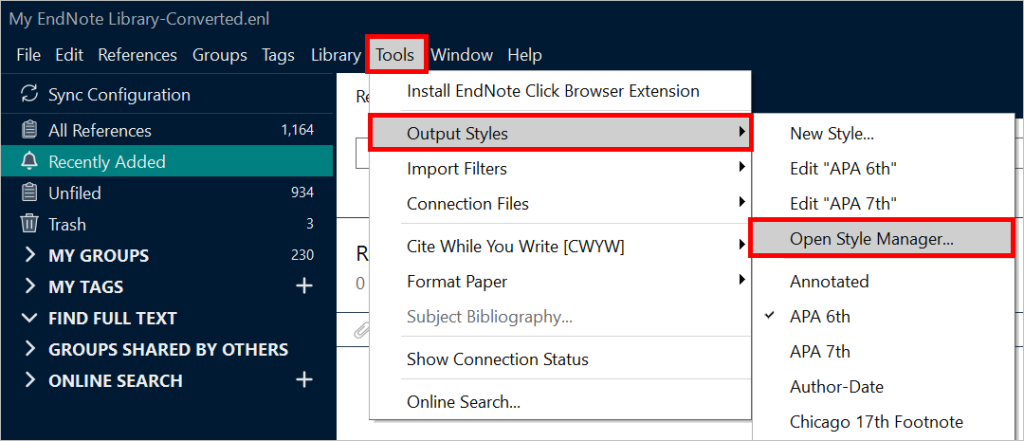Expand MY TAGS section
This screenshot has height=441, width=1024.
coord(29,286)
